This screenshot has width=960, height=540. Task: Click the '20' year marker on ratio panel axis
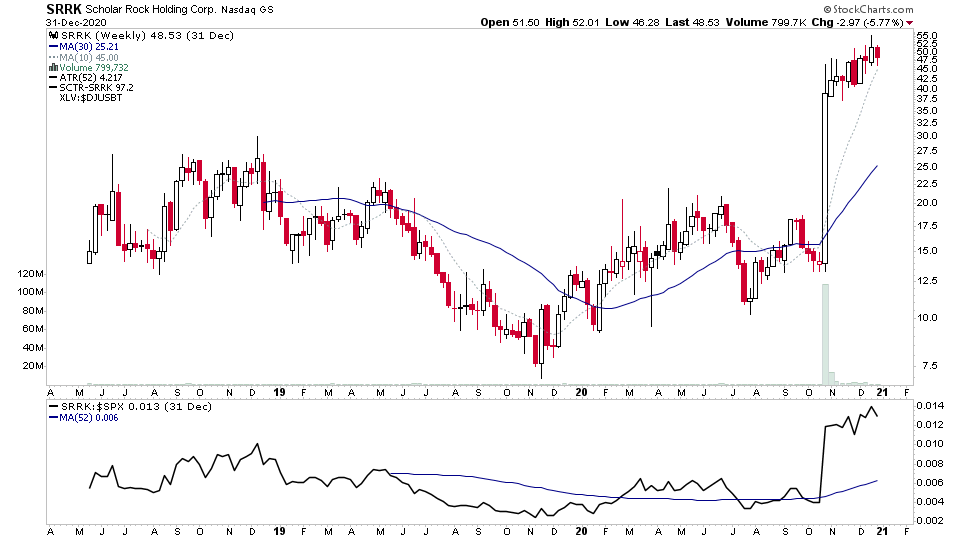581,531
